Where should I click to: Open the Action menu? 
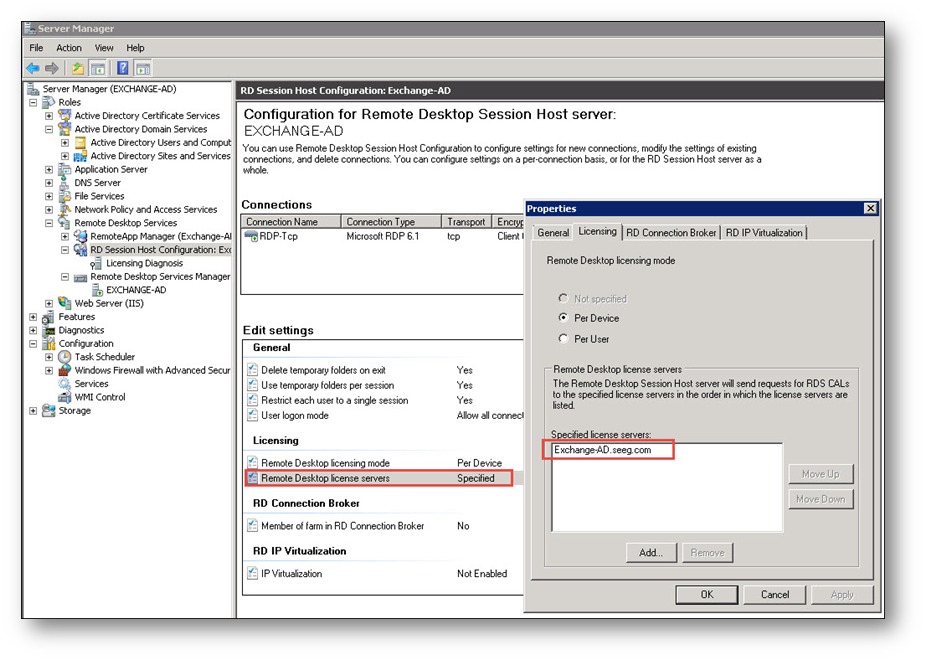pos(69,48)
